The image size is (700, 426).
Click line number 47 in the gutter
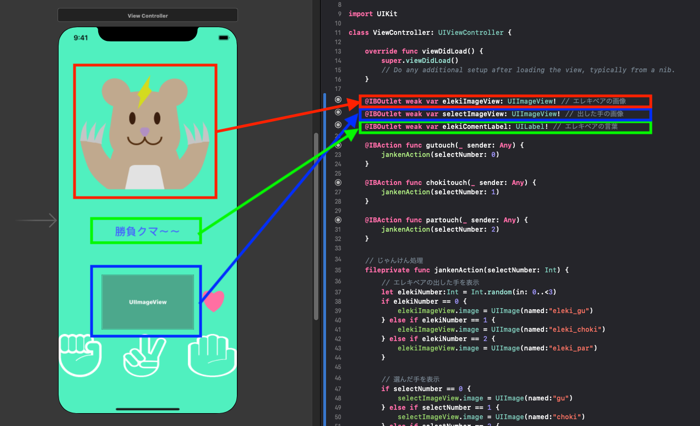coord(338,389)
